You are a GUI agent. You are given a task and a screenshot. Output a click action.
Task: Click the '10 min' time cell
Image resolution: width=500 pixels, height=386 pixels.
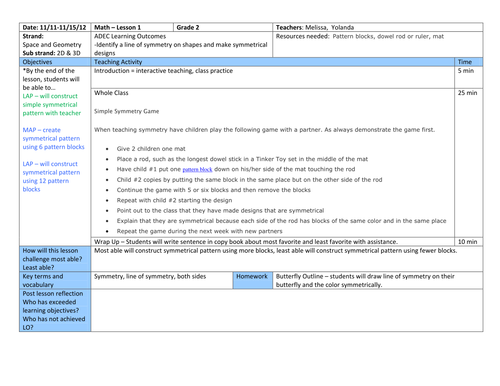click(469, 242)
